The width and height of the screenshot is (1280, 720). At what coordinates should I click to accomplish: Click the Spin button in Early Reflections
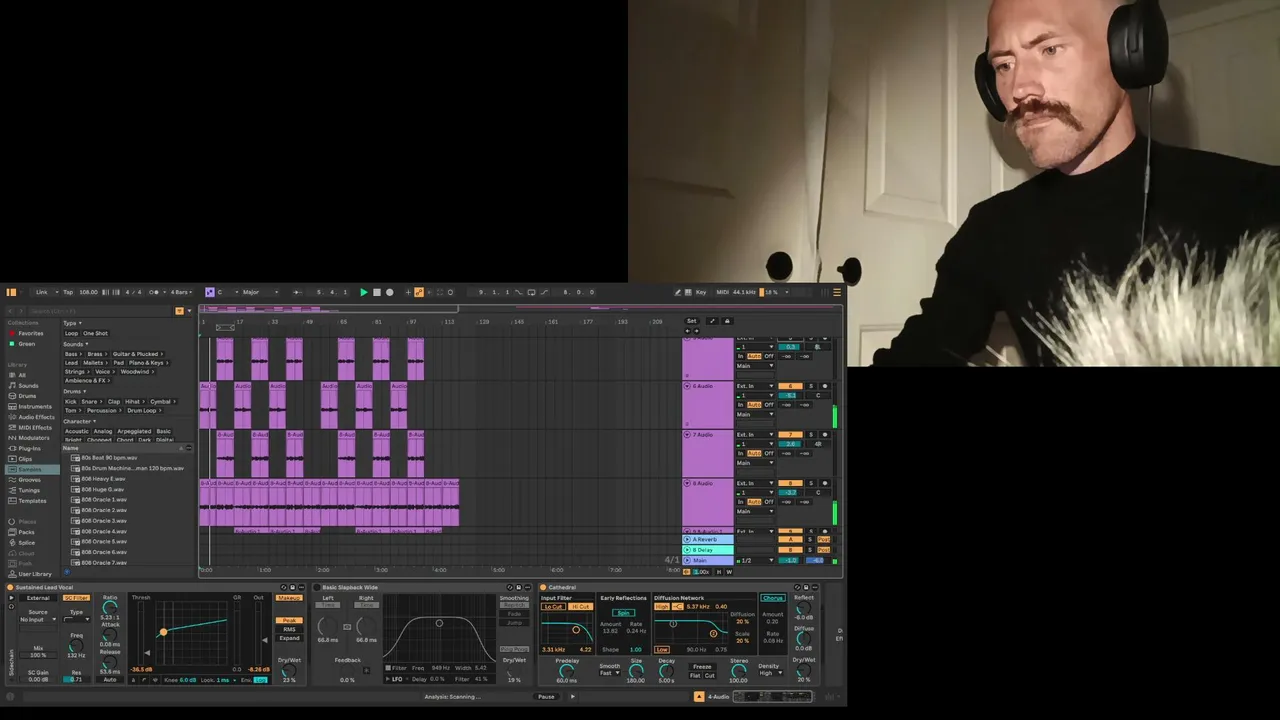624,613
